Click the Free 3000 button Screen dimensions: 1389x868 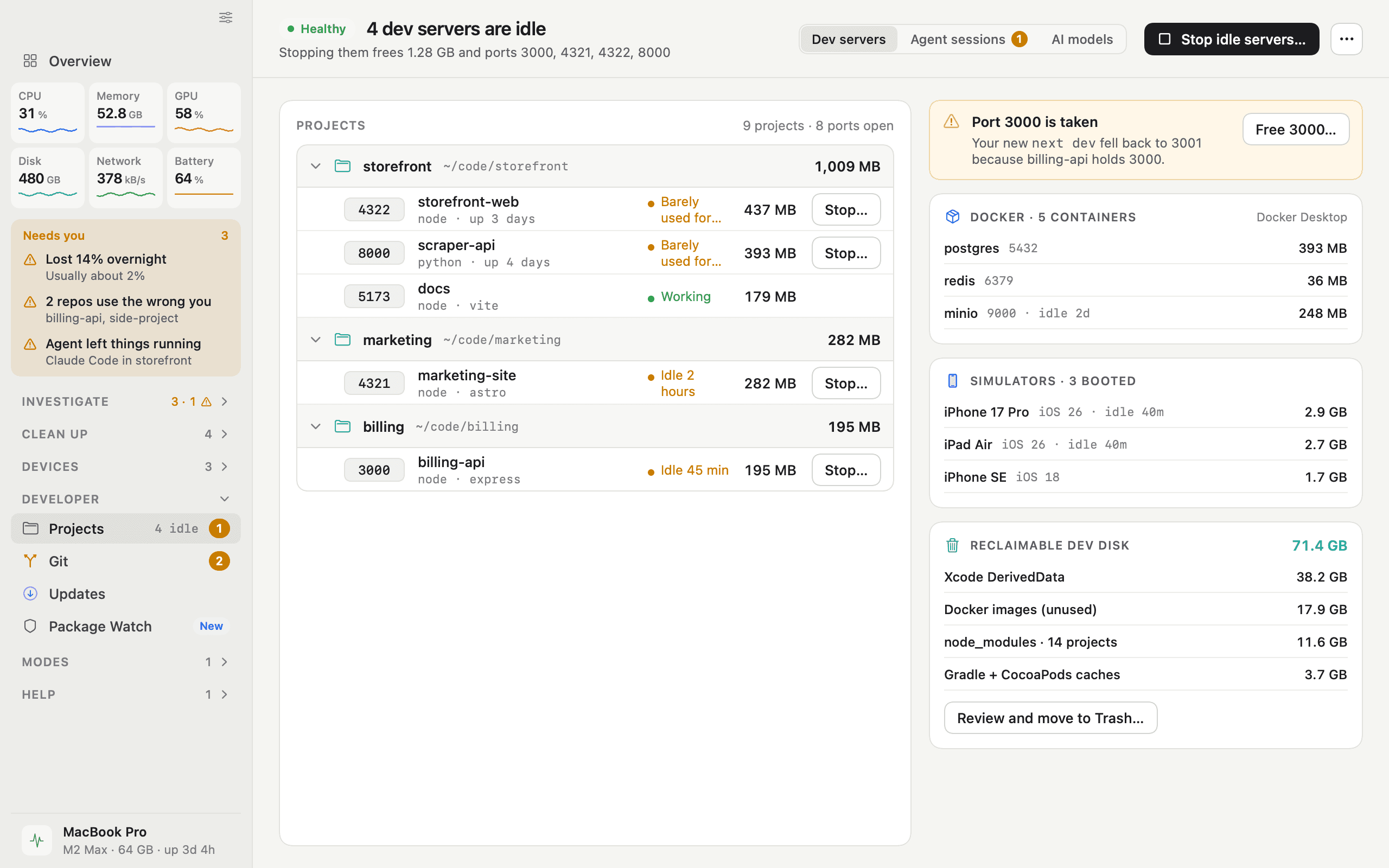pyautogui.click(x=1296, y=129)
